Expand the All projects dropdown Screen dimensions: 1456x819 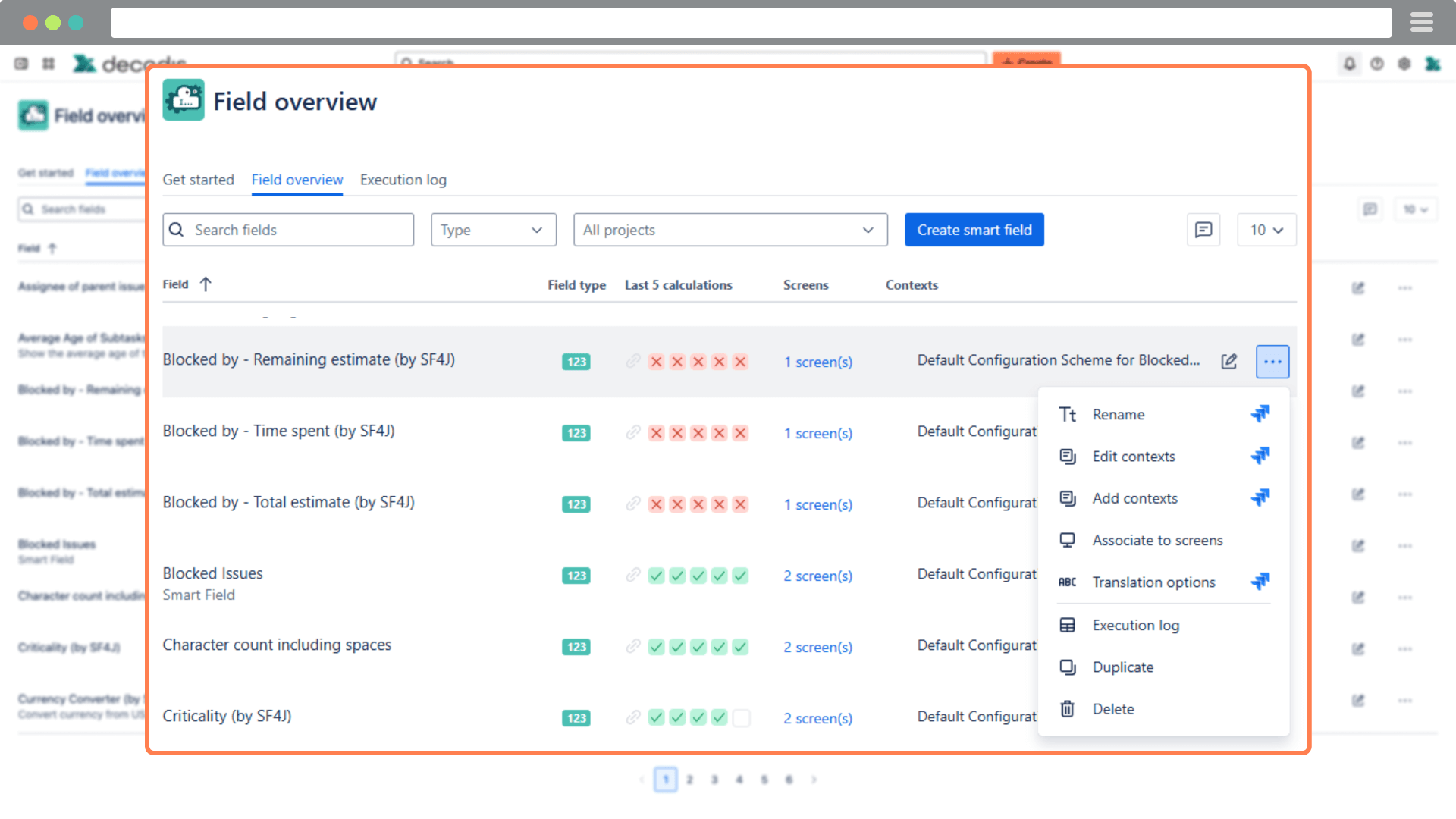click(730, 230)
